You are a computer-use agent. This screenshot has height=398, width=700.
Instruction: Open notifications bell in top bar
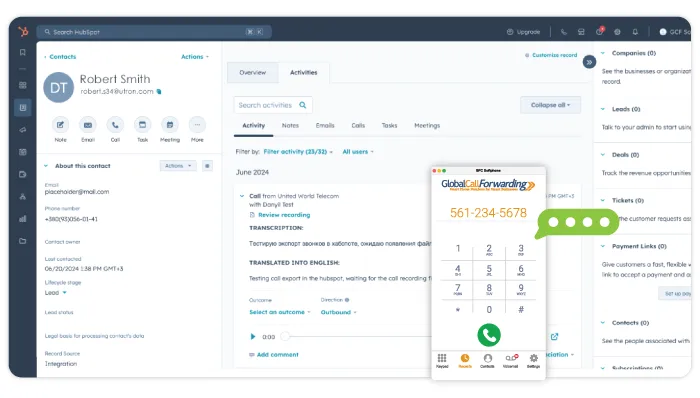(635, 32)
